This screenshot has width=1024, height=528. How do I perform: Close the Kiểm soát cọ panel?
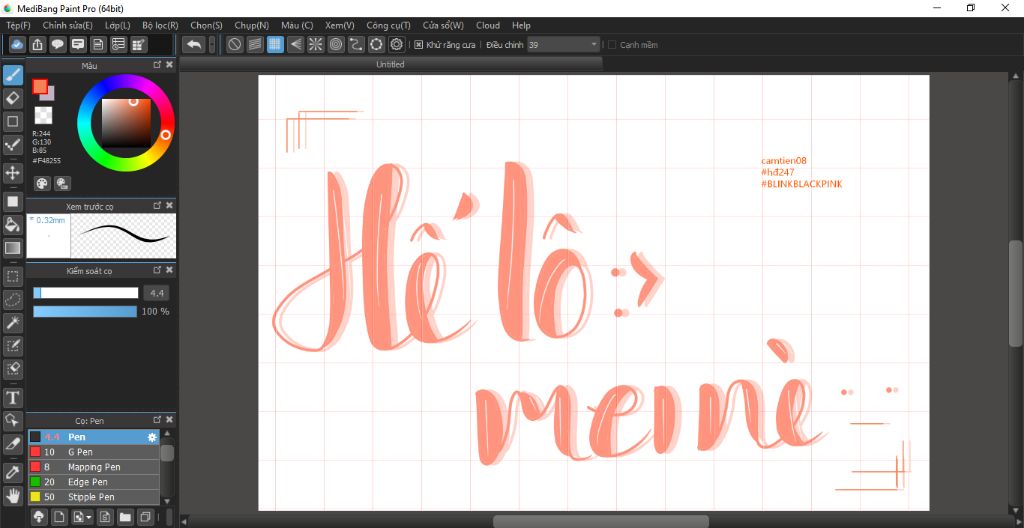click(x=170, y=270)
